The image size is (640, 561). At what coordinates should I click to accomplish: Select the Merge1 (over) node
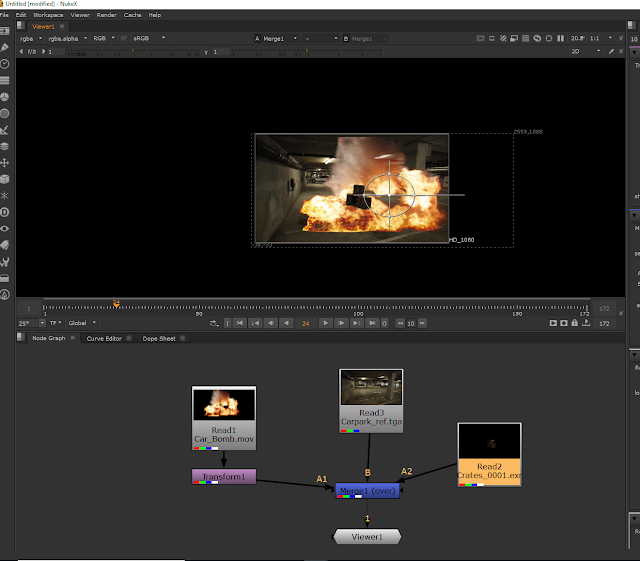tap(367, 491)
